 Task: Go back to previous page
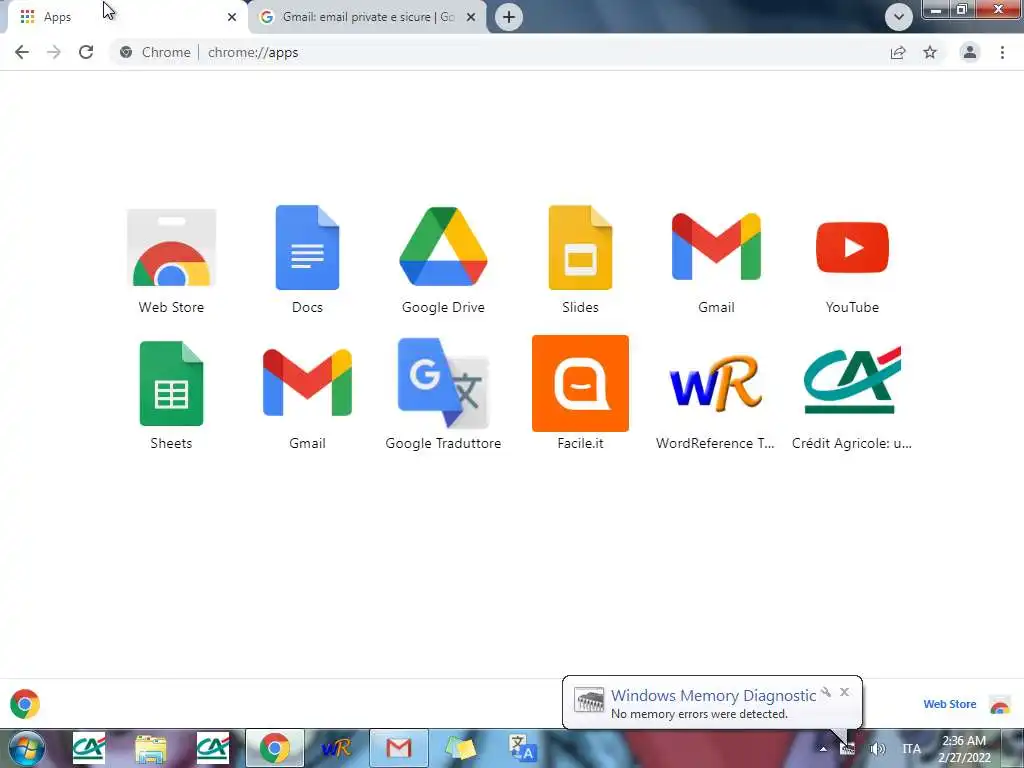(22, 52)
